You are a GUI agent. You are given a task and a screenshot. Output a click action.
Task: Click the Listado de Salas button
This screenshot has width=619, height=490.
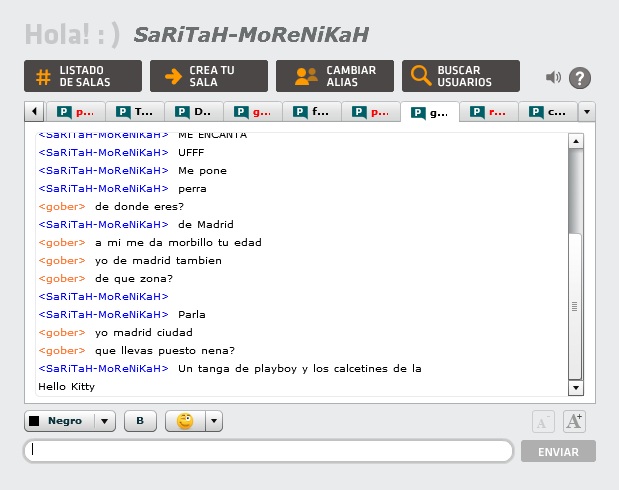click(83, 76)
